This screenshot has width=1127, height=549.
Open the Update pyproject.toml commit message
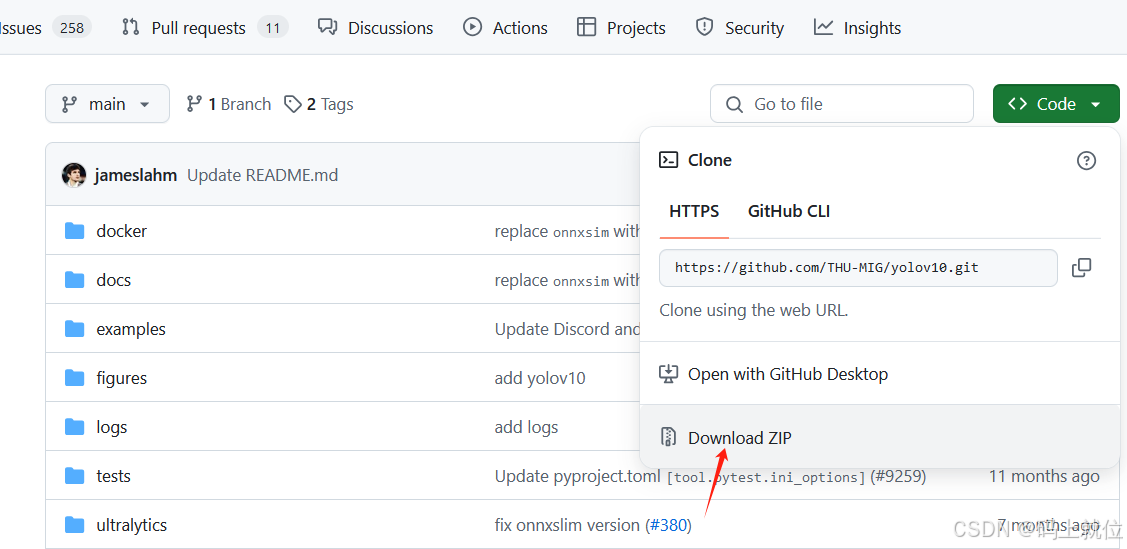coord(680,476)
